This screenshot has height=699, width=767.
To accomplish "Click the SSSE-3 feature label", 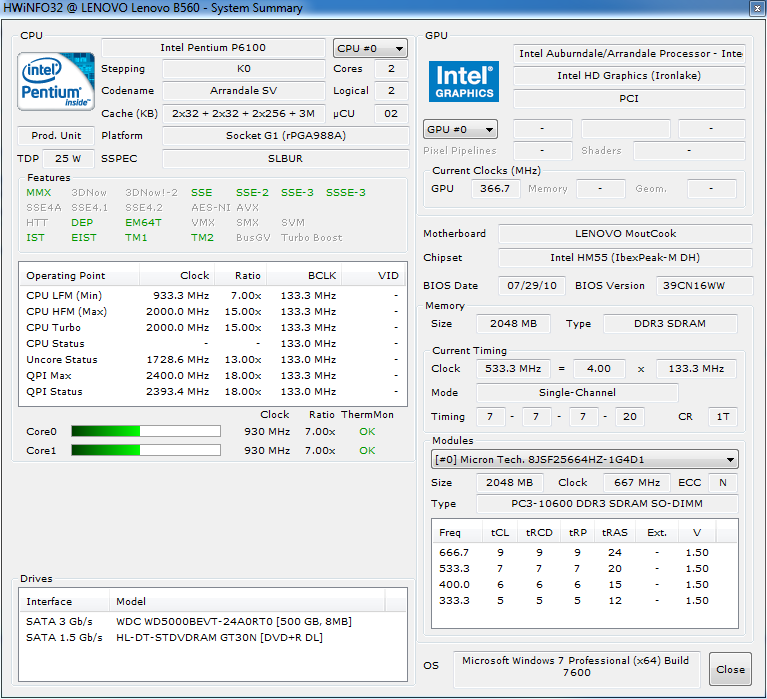I will pos(346,192).
